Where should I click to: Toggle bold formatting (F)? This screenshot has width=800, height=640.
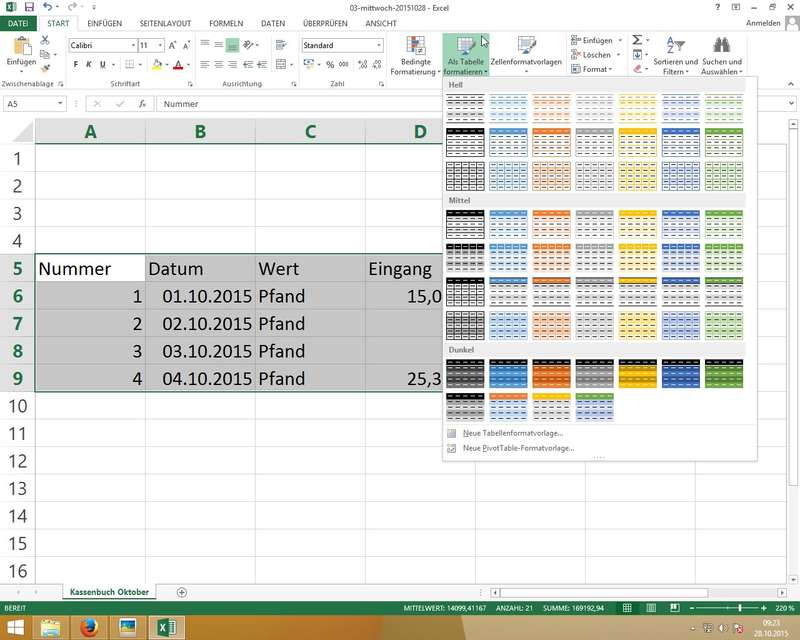(75, 65)
